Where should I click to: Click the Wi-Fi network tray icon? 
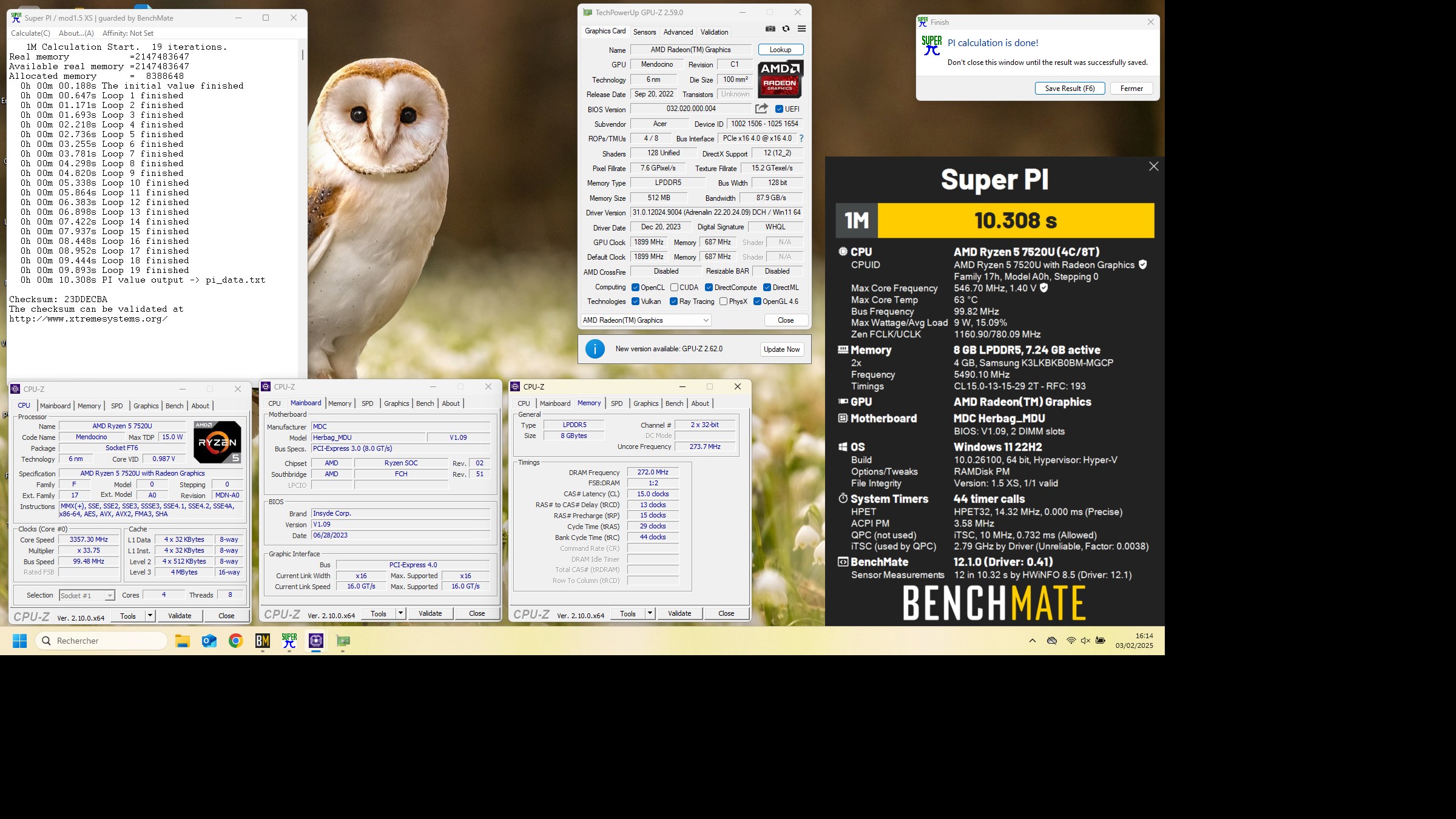coord(1071,641)
